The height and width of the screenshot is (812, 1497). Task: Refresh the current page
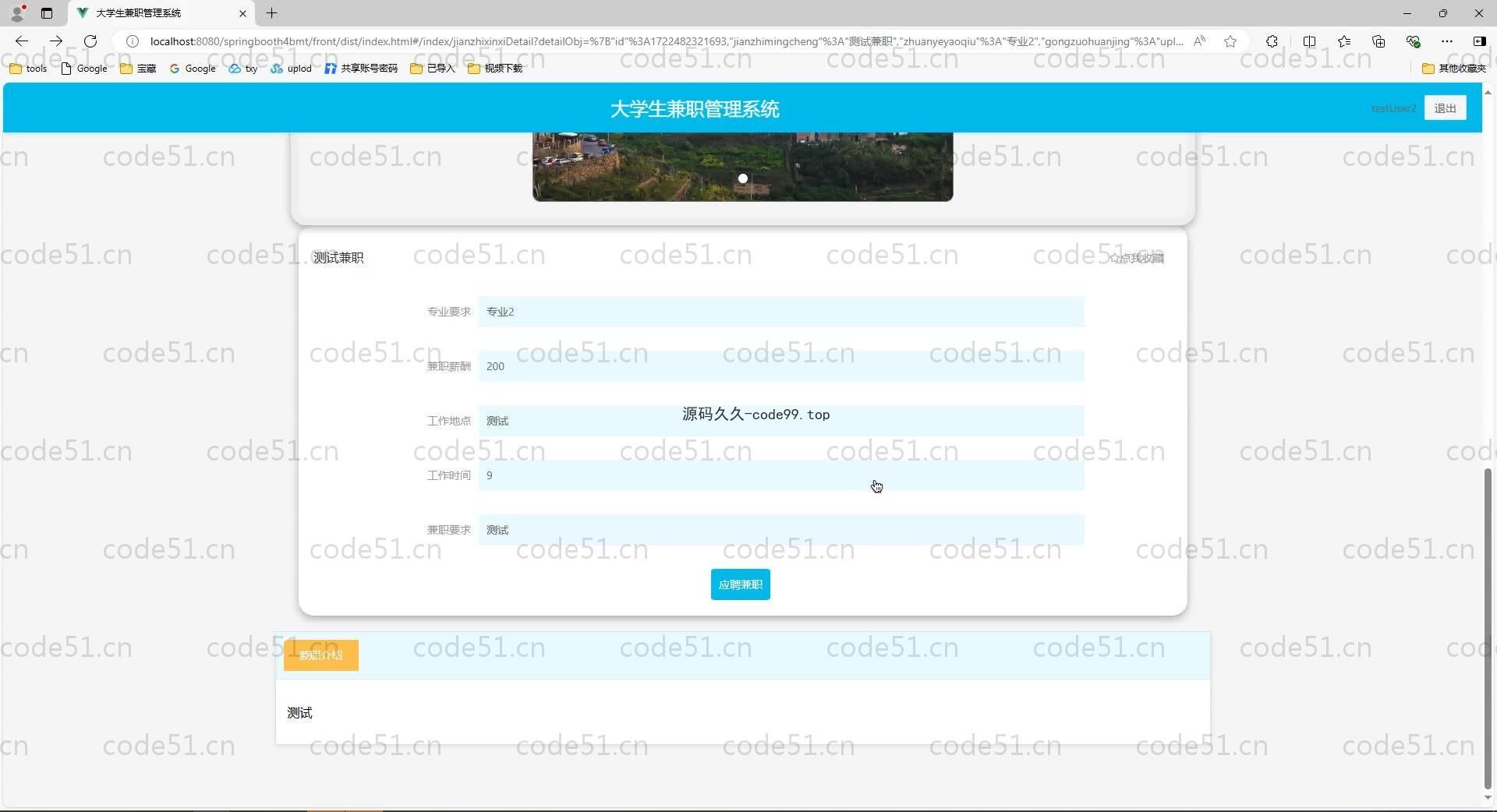pos(90,41)
